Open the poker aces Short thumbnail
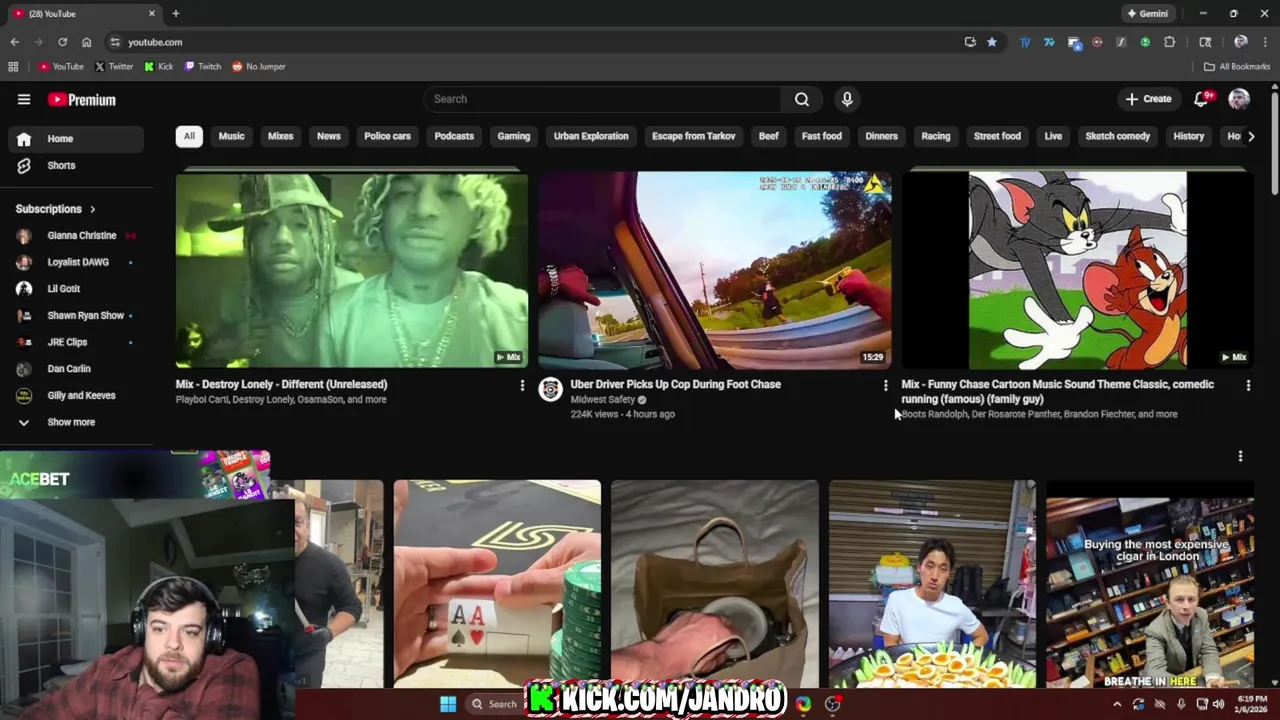The image size is (1280, 720). click(497, 584)
